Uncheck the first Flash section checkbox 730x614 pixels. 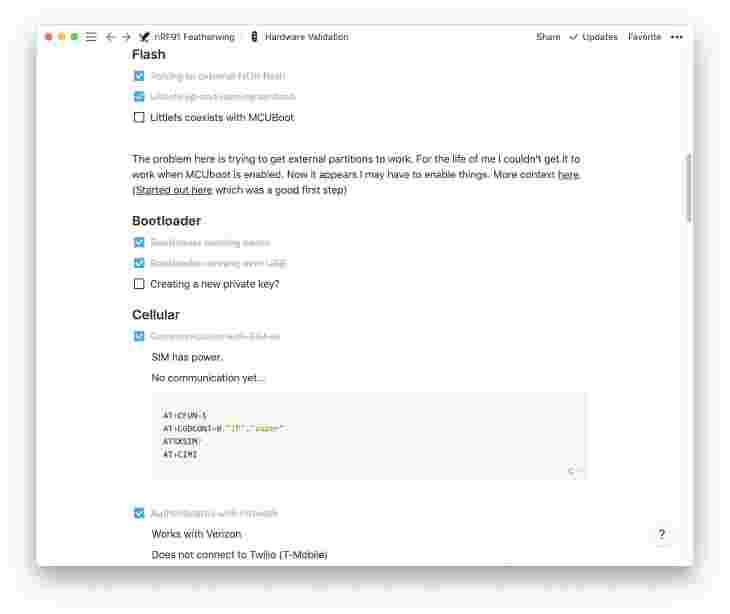(x=139, y=75)
